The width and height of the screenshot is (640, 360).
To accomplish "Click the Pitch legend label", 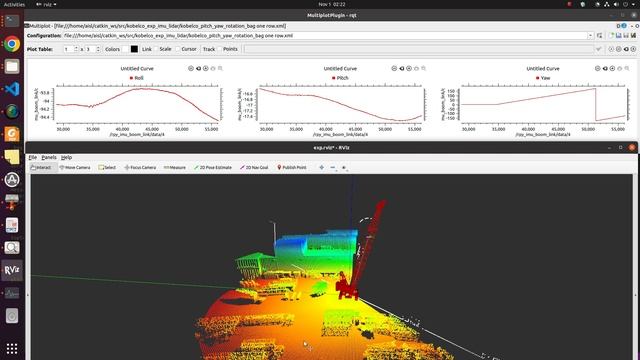I will click(x=340, y=78).
